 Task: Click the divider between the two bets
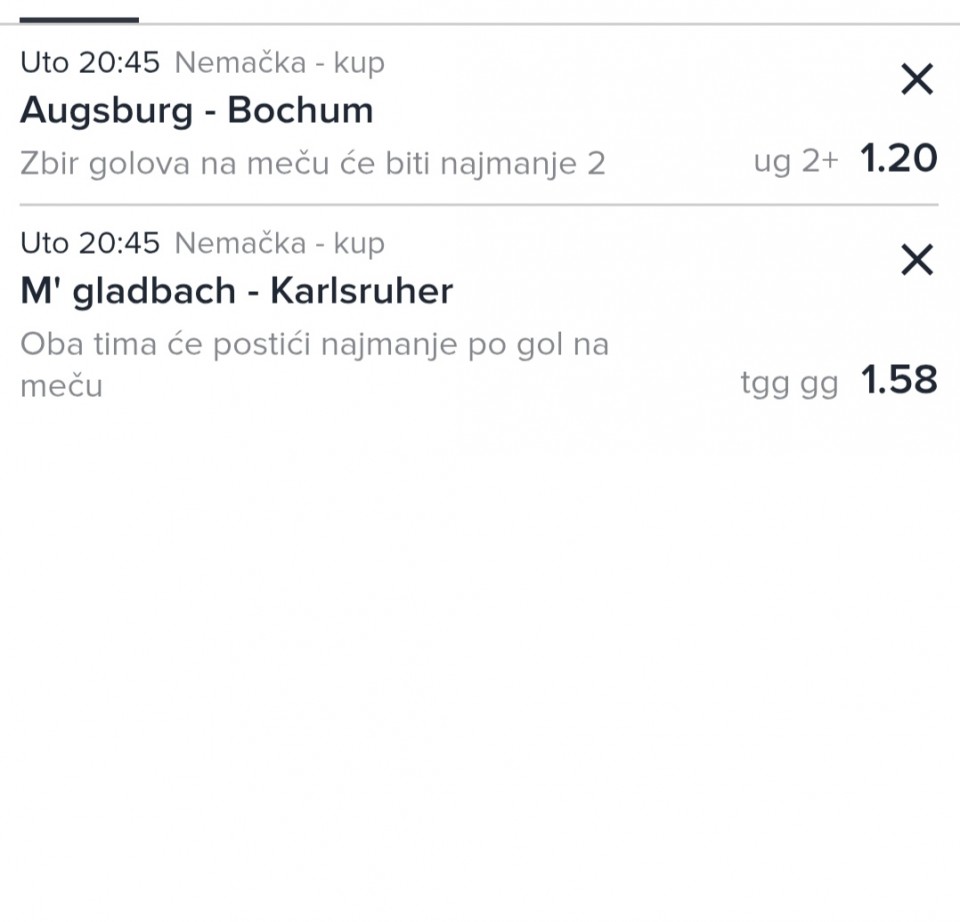click(480, 205)
